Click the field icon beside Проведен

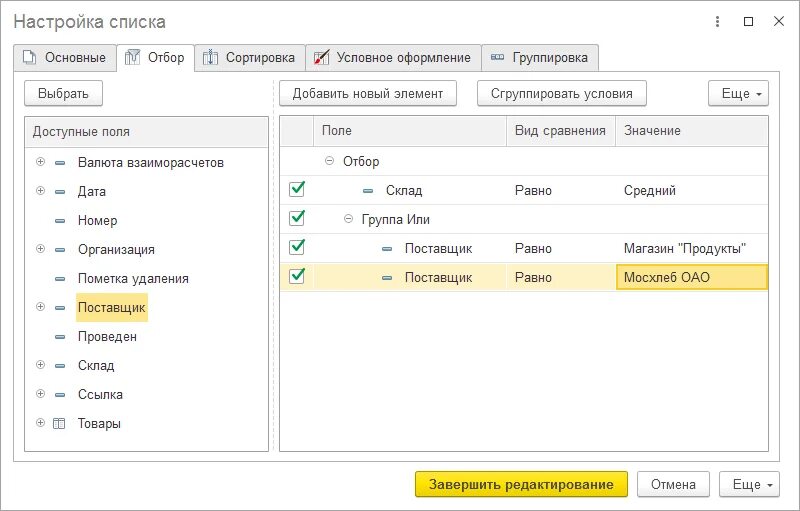[x=59, y=337]
